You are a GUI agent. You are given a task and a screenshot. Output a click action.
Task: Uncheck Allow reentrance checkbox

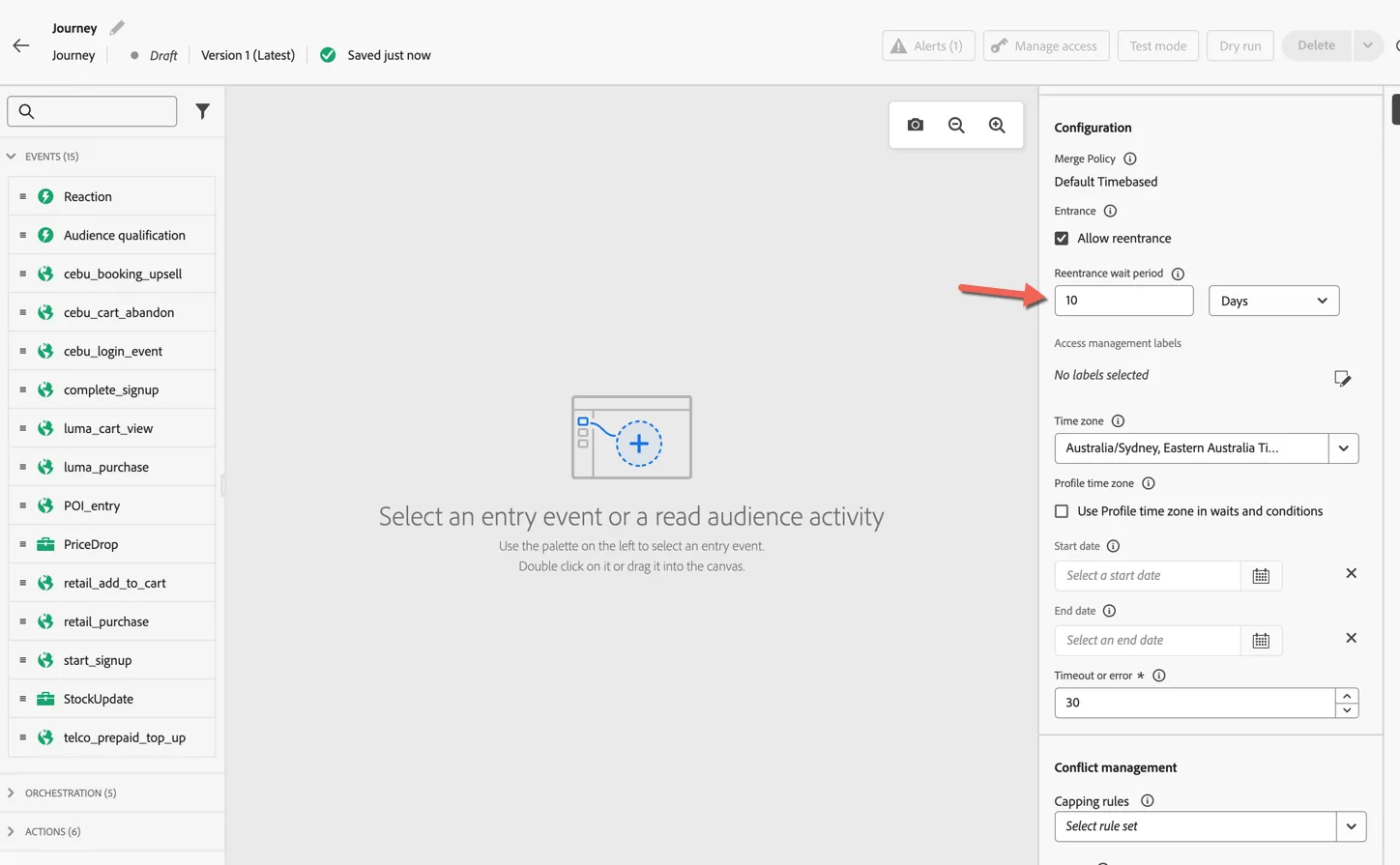(1062, 239)
